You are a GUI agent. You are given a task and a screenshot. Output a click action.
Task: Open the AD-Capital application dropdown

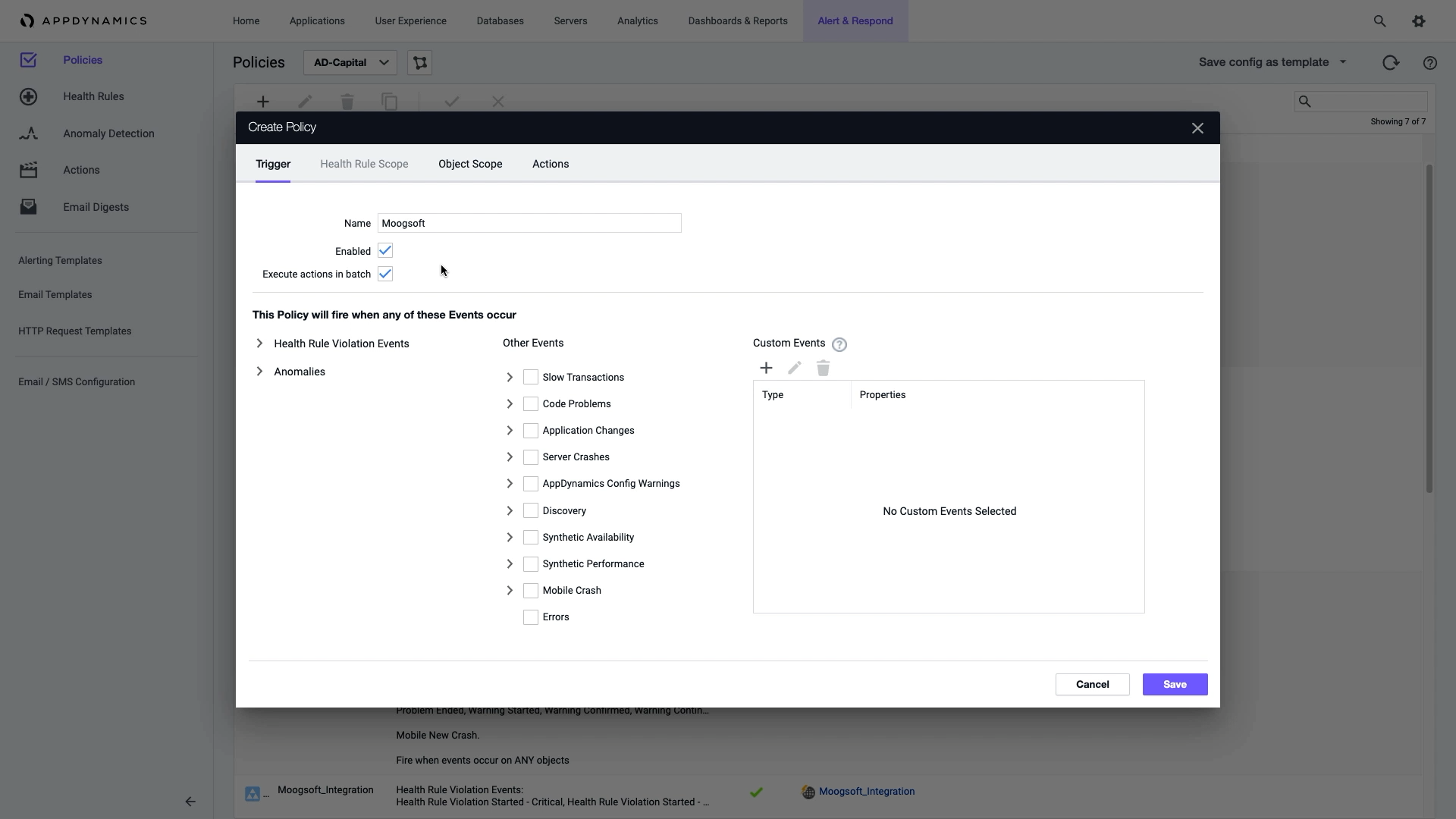(350, 63)
